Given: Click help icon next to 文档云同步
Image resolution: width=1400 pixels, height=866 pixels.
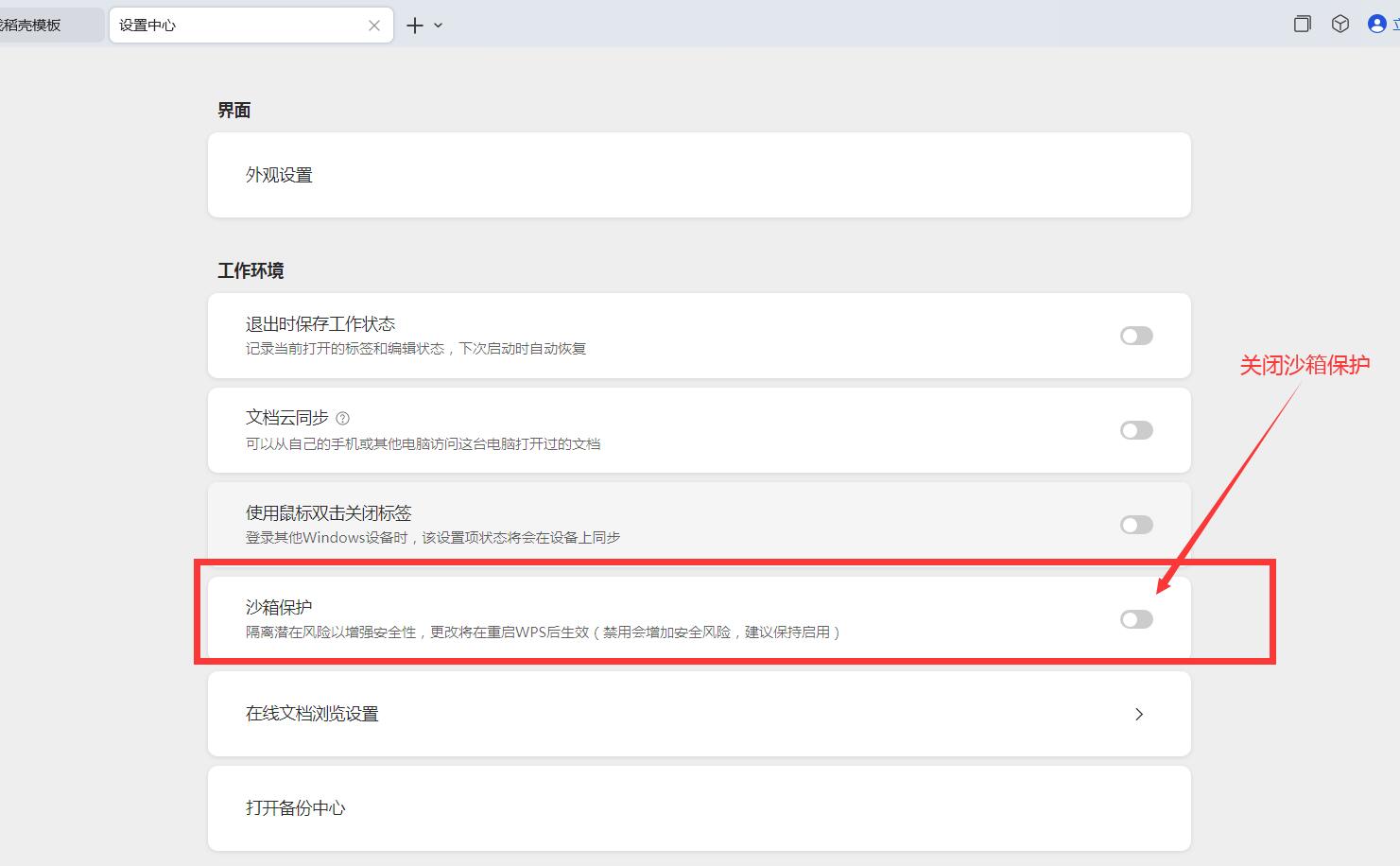Looking at the screenshot, I should (342, 418).
